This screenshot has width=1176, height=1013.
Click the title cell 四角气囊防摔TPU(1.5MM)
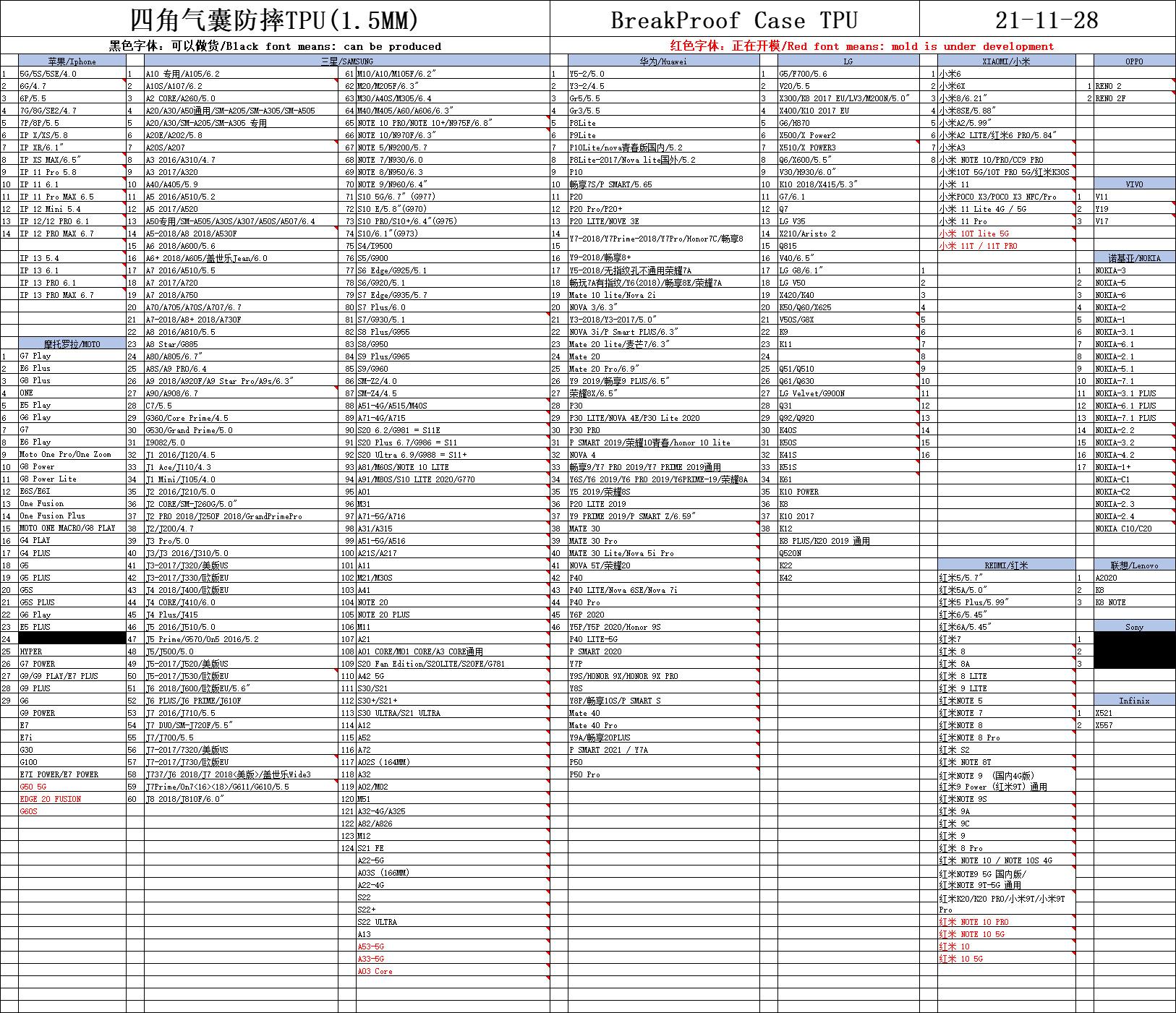point(275,19)
